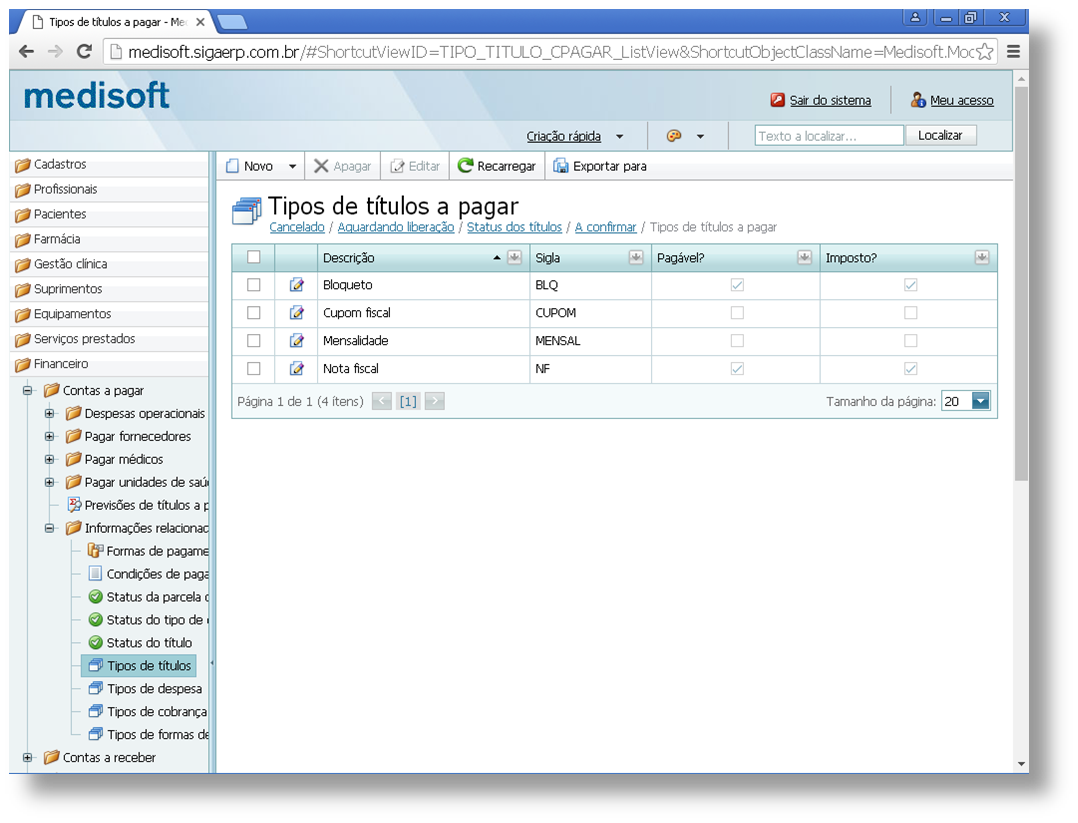Expand the Contas a receber tree node

28,758
